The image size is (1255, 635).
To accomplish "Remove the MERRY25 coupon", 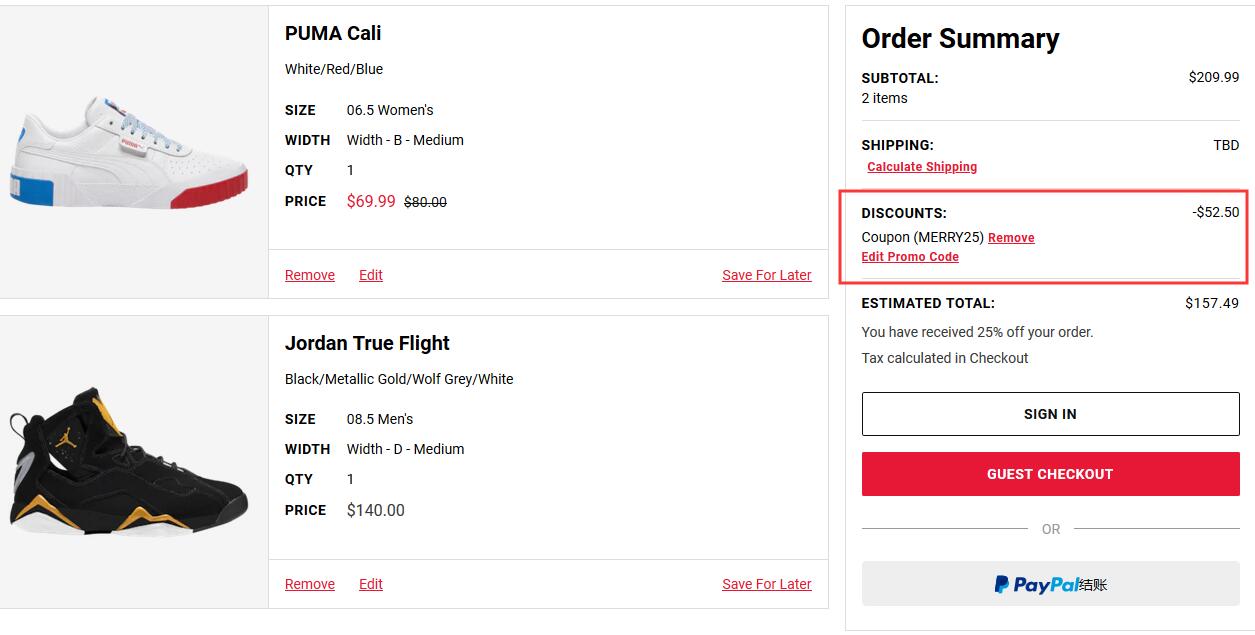I will click(1011, 238).
